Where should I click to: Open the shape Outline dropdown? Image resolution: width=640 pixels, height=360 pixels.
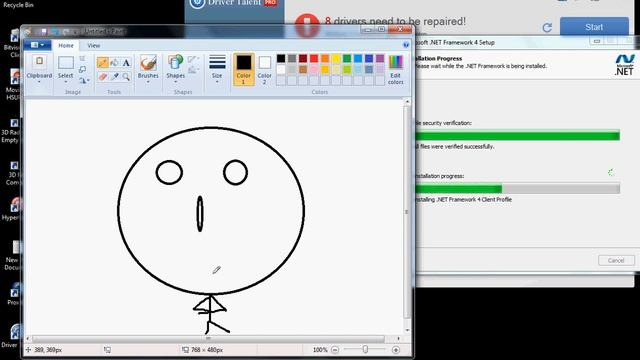(193, 59)
